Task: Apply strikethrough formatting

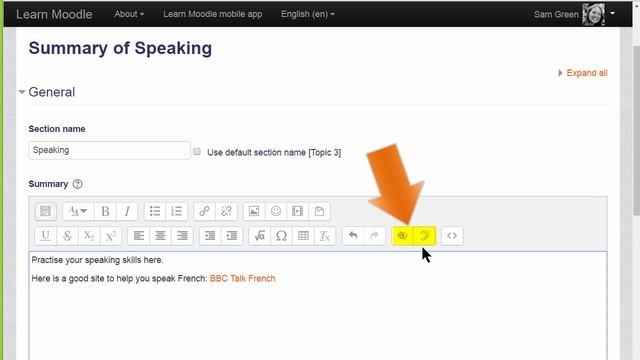Action: pos(67,236)
